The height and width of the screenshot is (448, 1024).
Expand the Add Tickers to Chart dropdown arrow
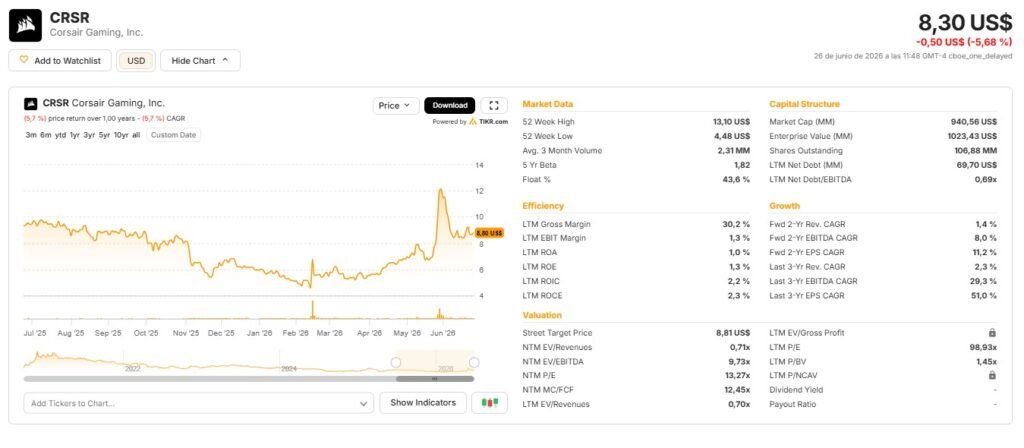[364, 404]
